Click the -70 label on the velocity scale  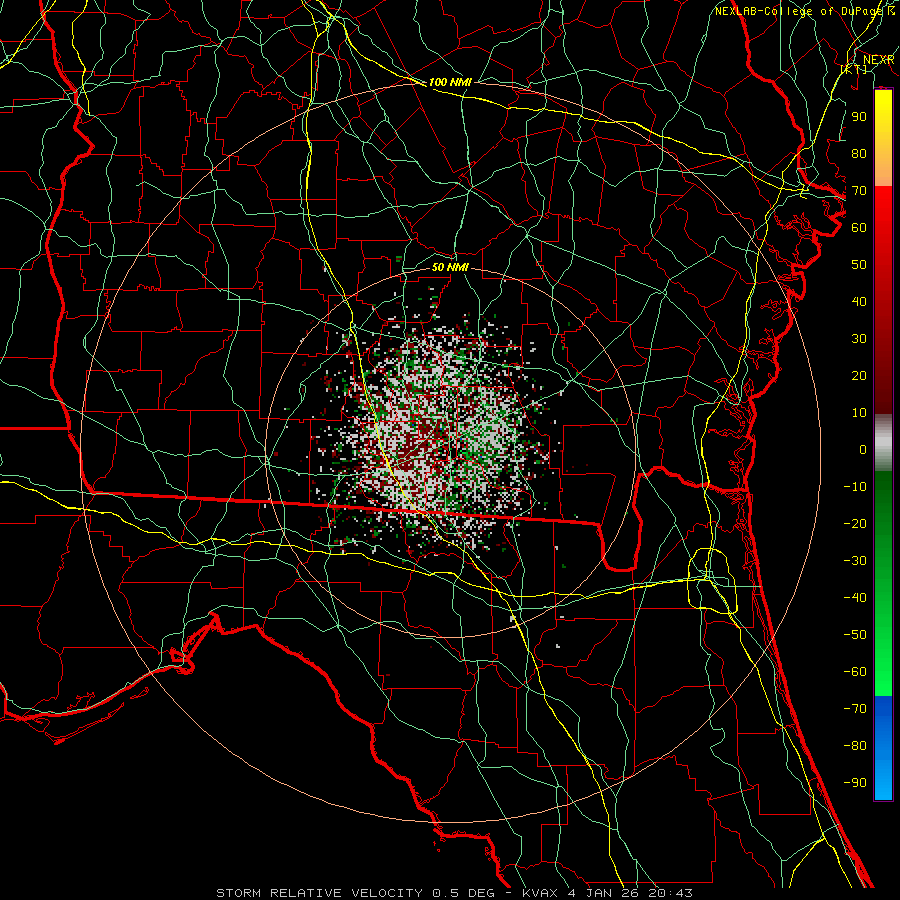(855, 709)
